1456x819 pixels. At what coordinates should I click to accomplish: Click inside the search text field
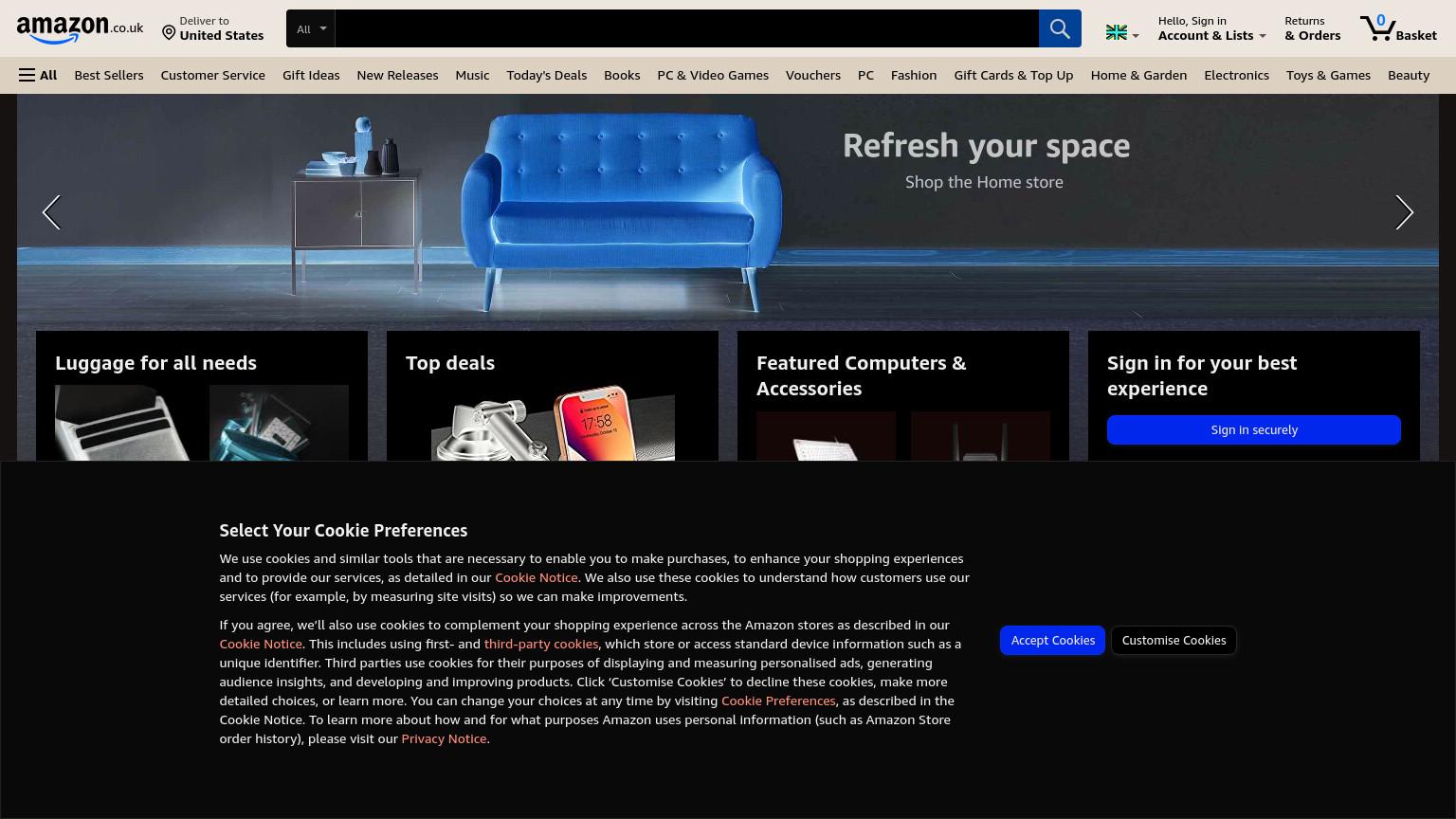click(x=686, y=28)
